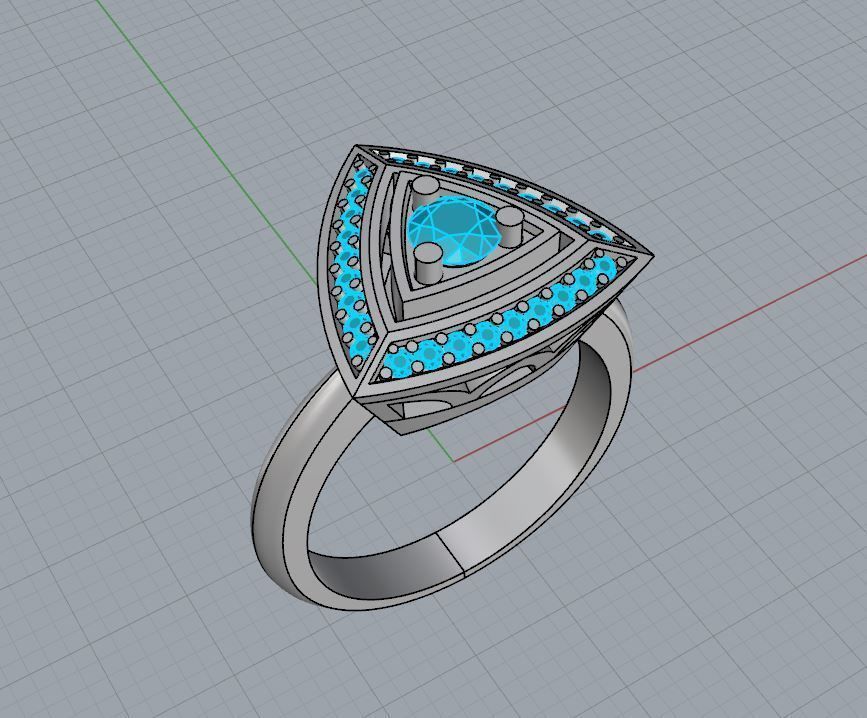Pick the prong right of center gemstone

tap(510, 227)
